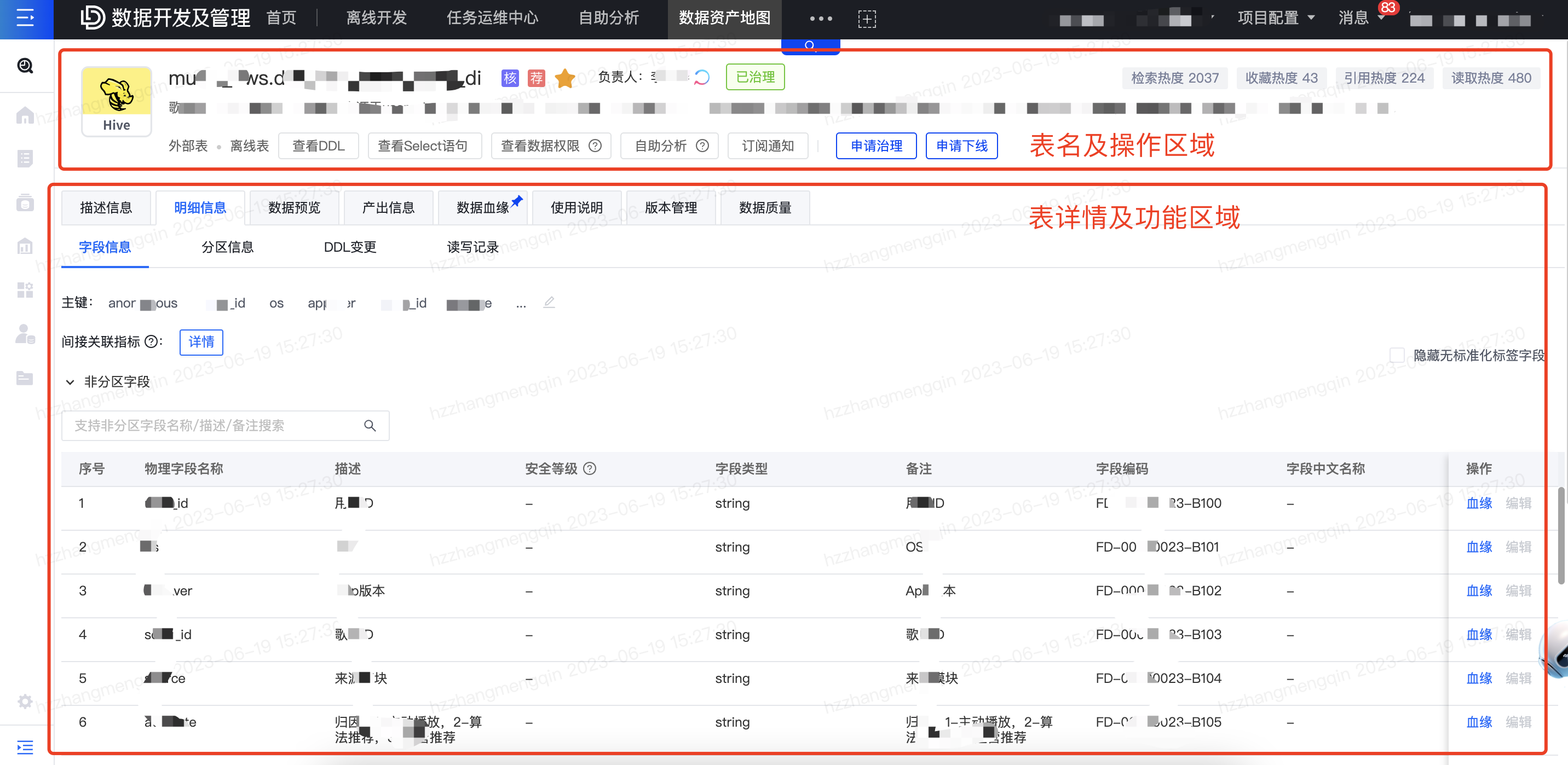Image resolution: width=1568 pixels, height=765 pixels.
Task: Go to 首页 in top navigation
Action: [x=281, y=18]
